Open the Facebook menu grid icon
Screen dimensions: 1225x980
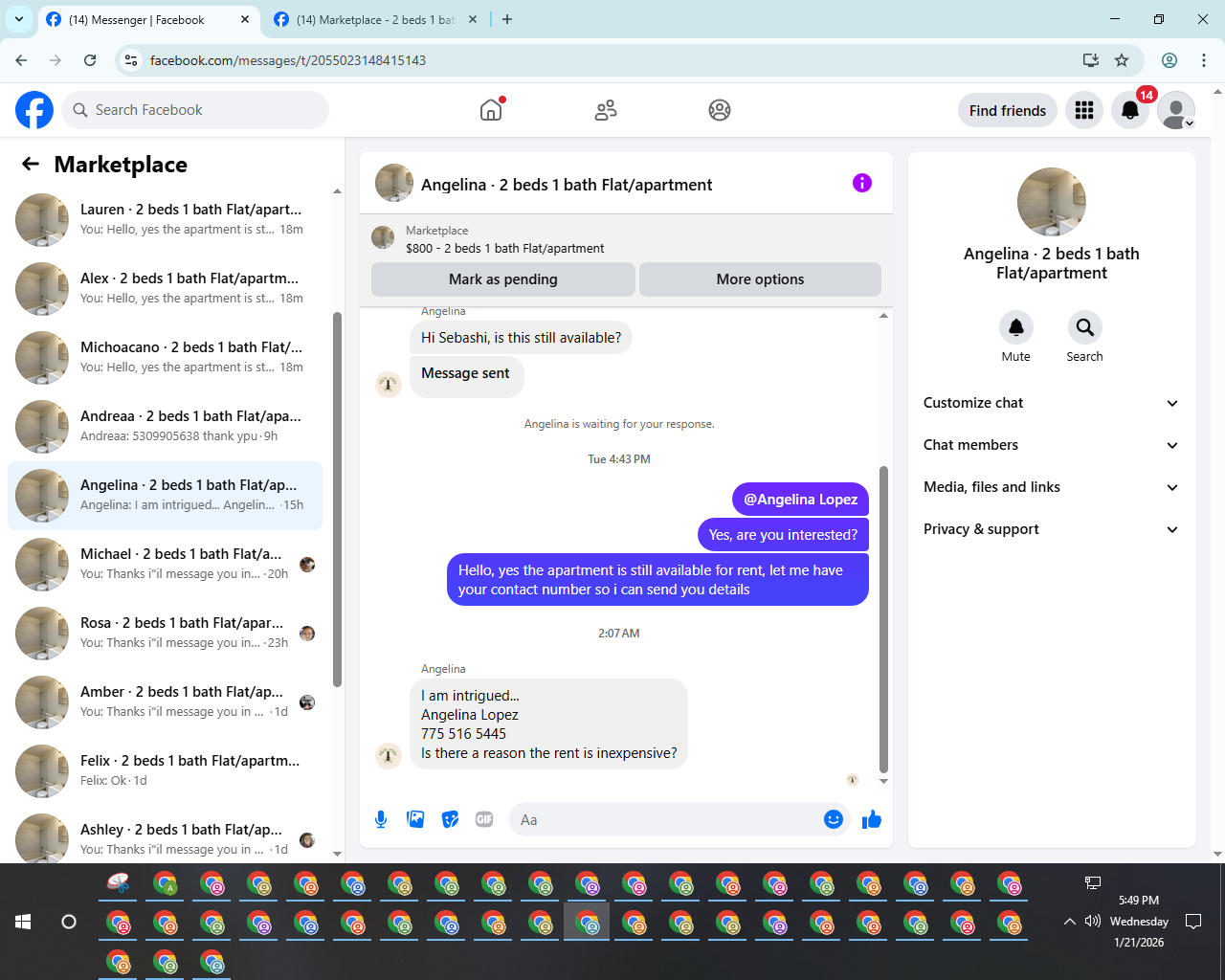[x=1084, y=110]
